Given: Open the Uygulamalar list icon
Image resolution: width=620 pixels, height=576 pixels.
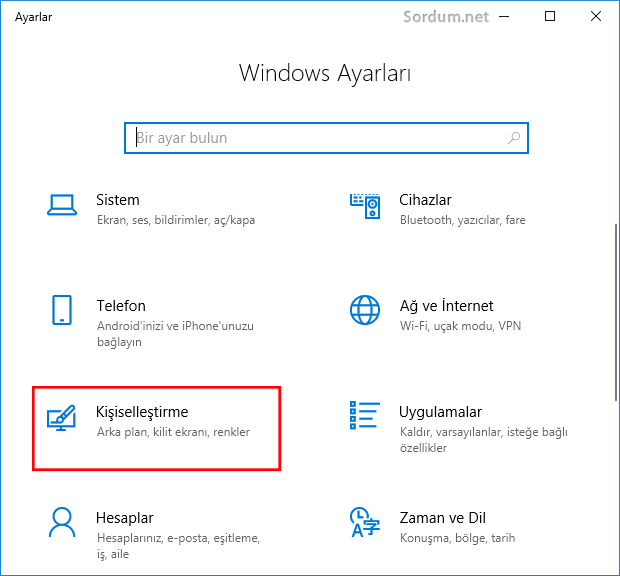Looking at the screenshot, I should click(365, 415).
